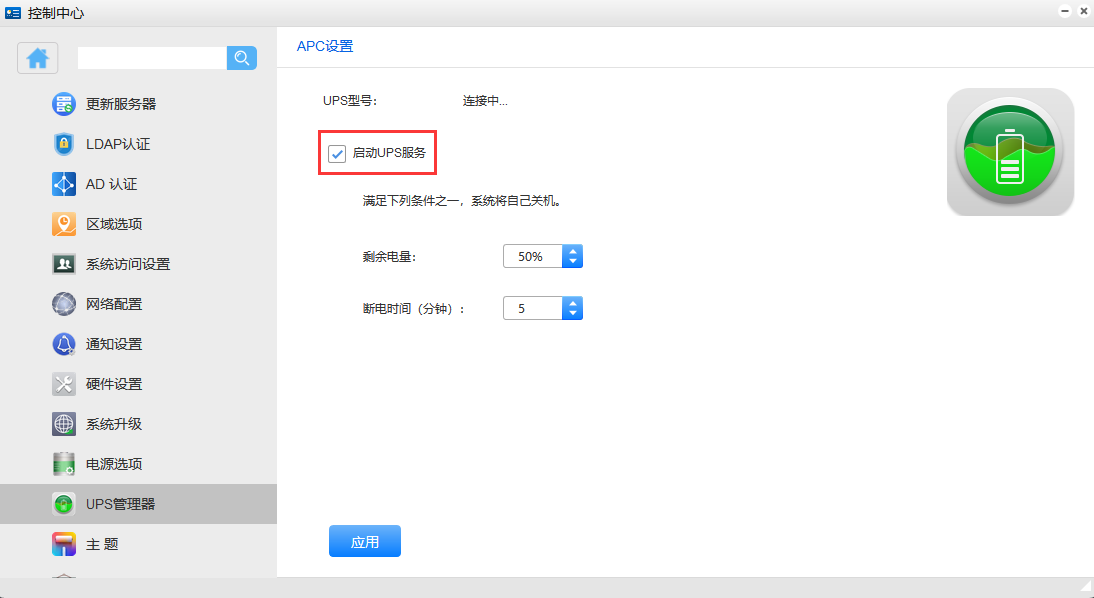Select 网络配置 in the sidebar
The image size is (1094, 598).
coord(113,304)
